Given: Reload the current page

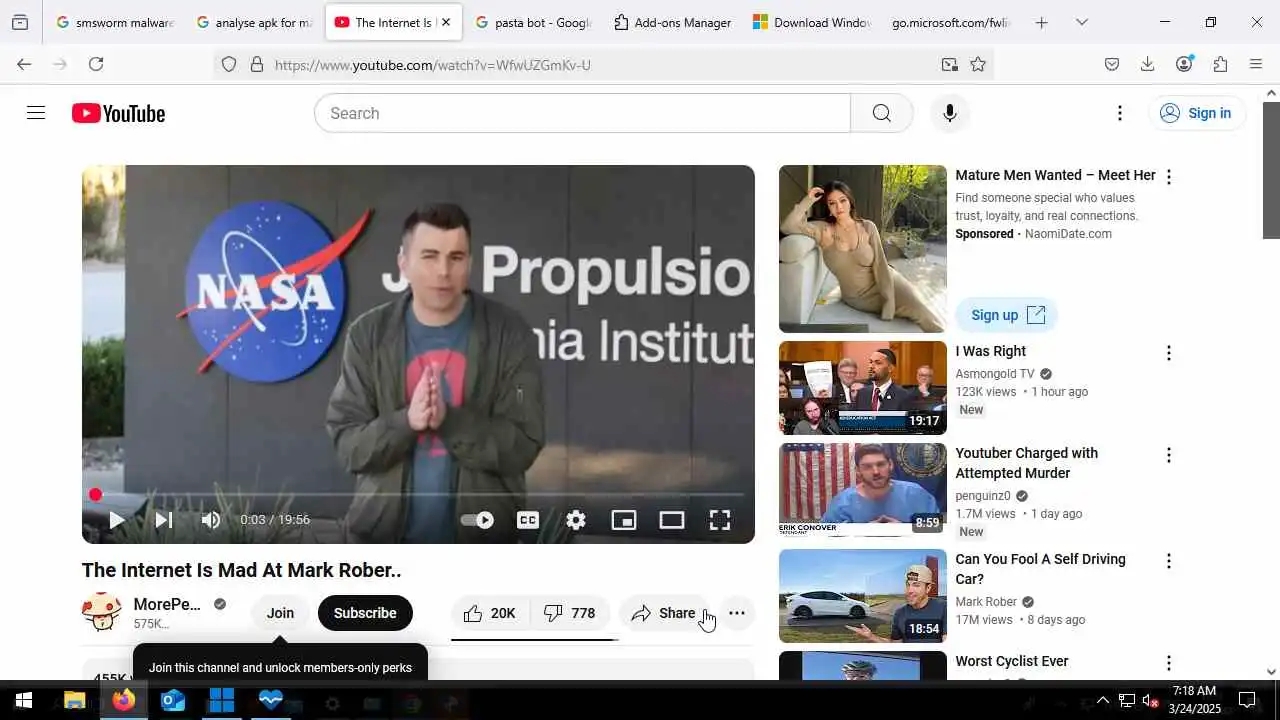Looking at the screenshot, I should pyautogui.click(x=96, y=64).
